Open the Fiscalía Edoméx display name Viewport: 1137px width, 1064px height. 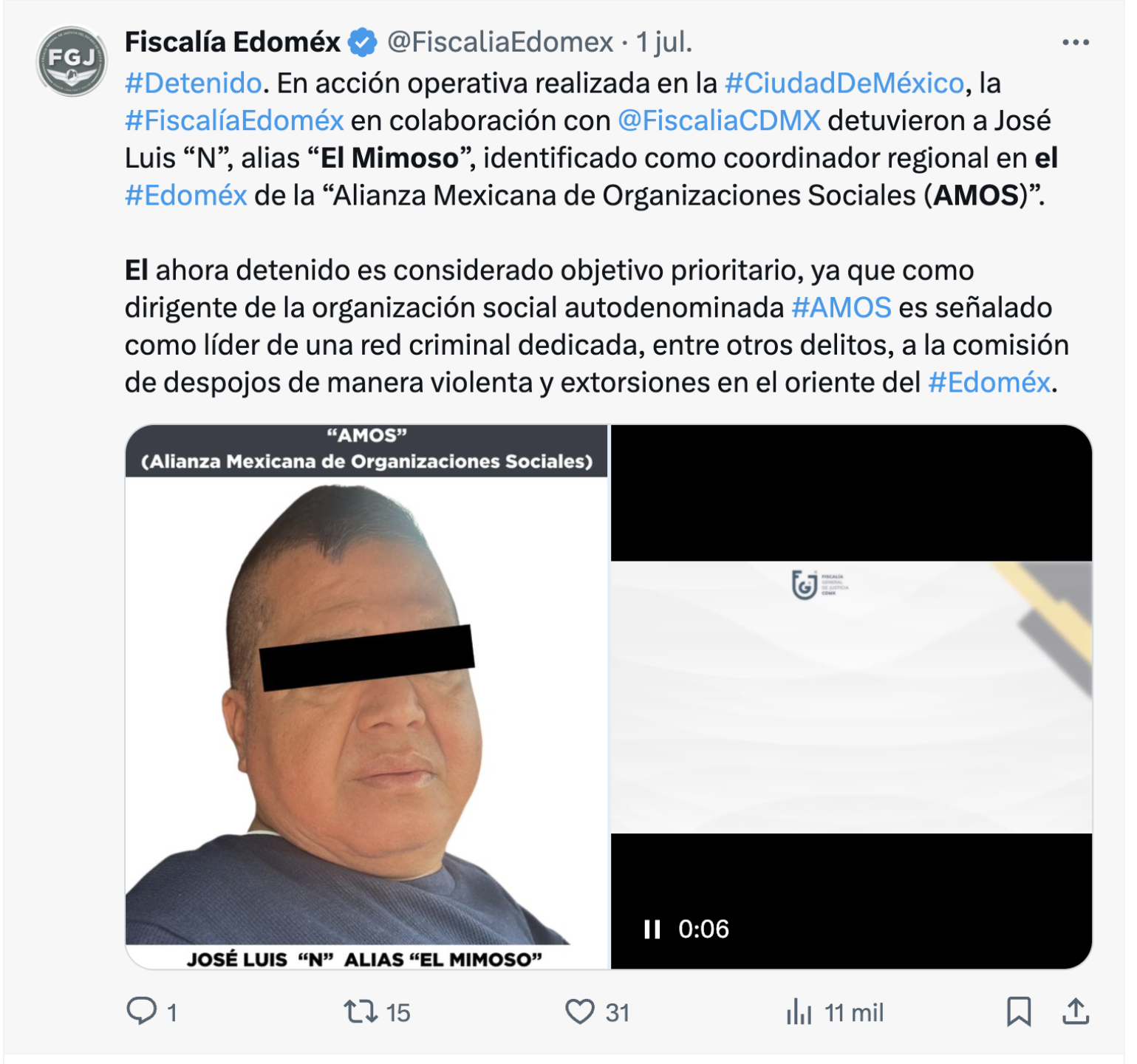click(x=233, y=43)
